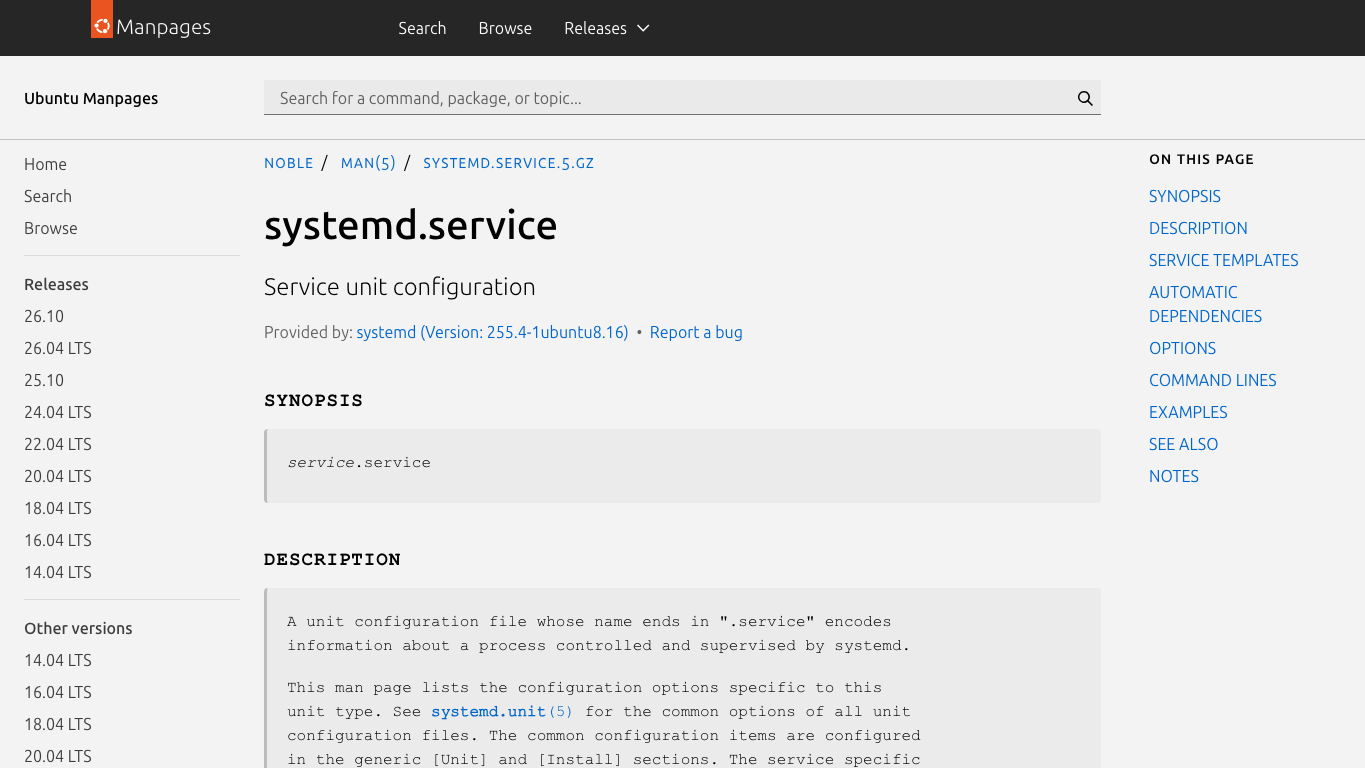This screenshot has height=768, width=1365.
Task: Open Search in top navigation
Action: tap(422, 28)
